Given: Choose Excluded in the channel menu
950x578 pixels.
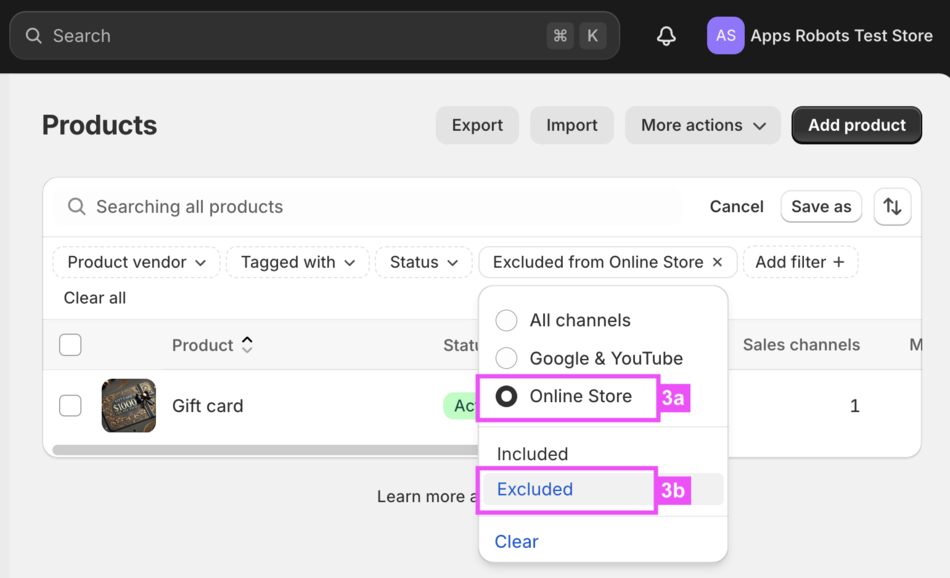Looking at the screenshot, I should [x=535, y=489].
